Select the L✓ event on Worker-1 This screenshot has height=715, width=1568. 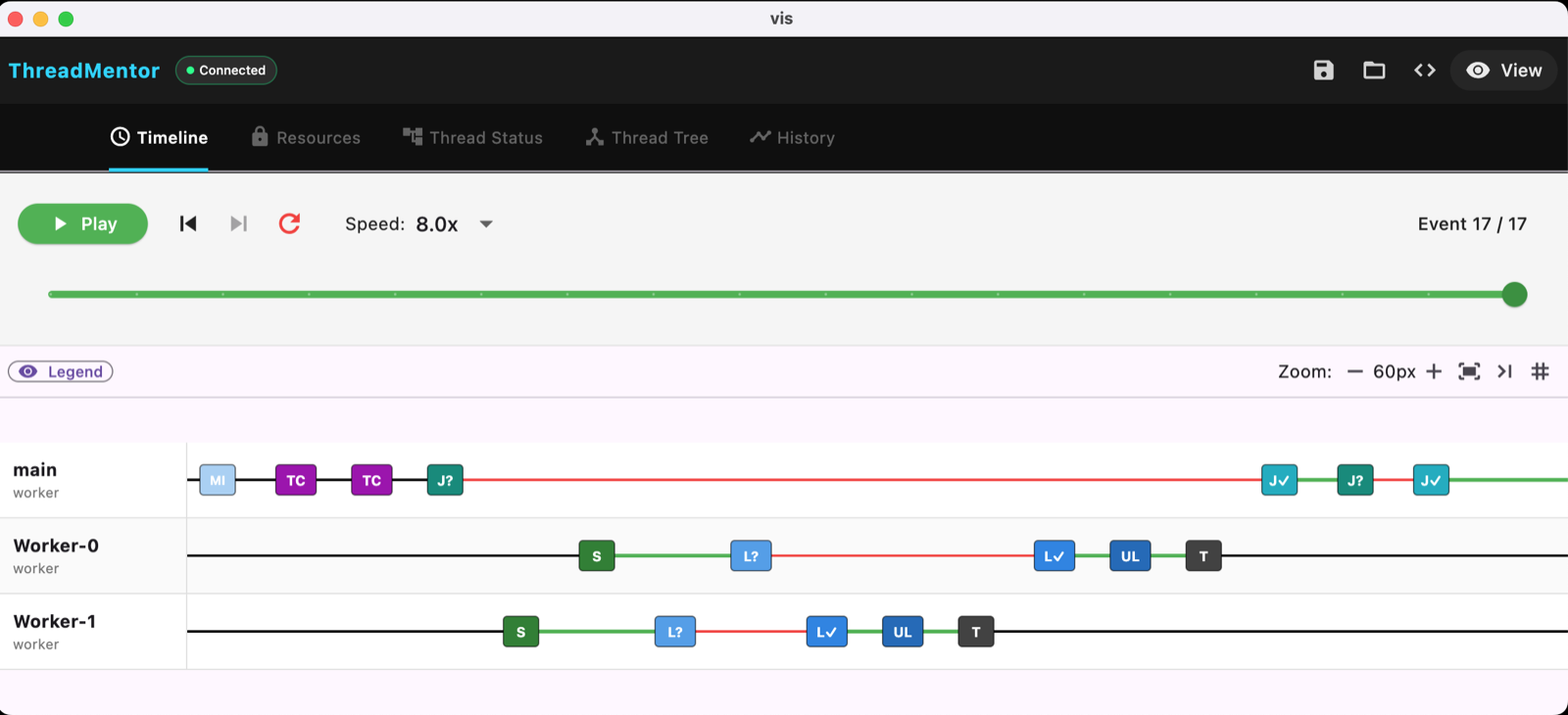pyautogui.click(x=827, y=632)
